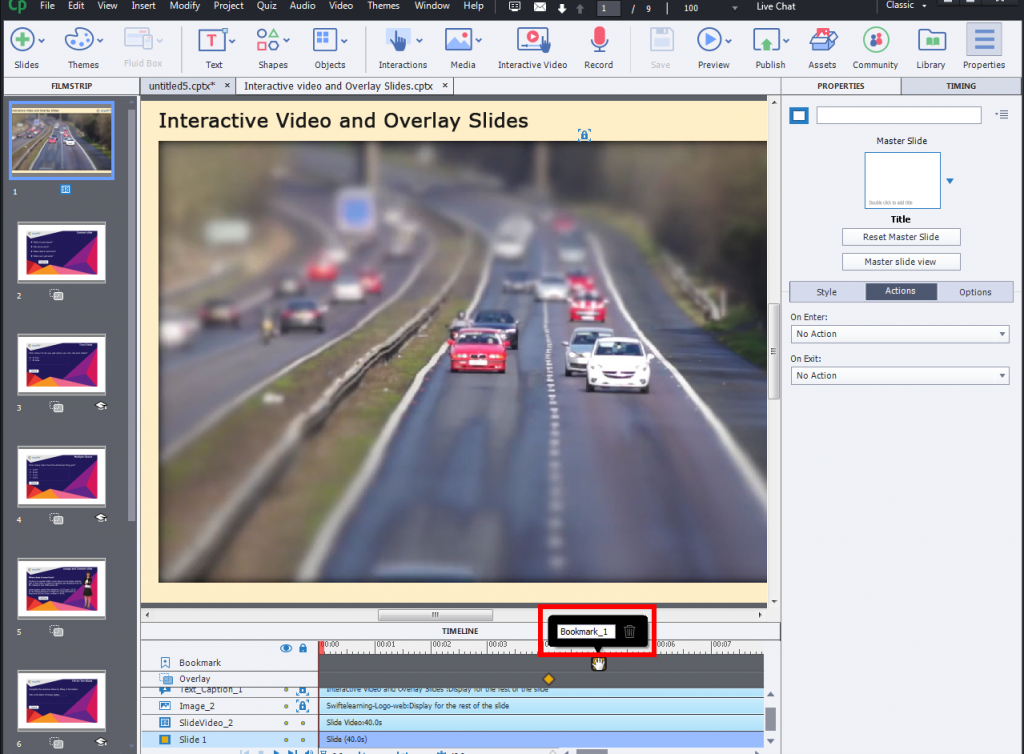Viewport: 1024px width, 754px height.
Task: Open the Classic workspace dropdown
Action: click(903, 6)
